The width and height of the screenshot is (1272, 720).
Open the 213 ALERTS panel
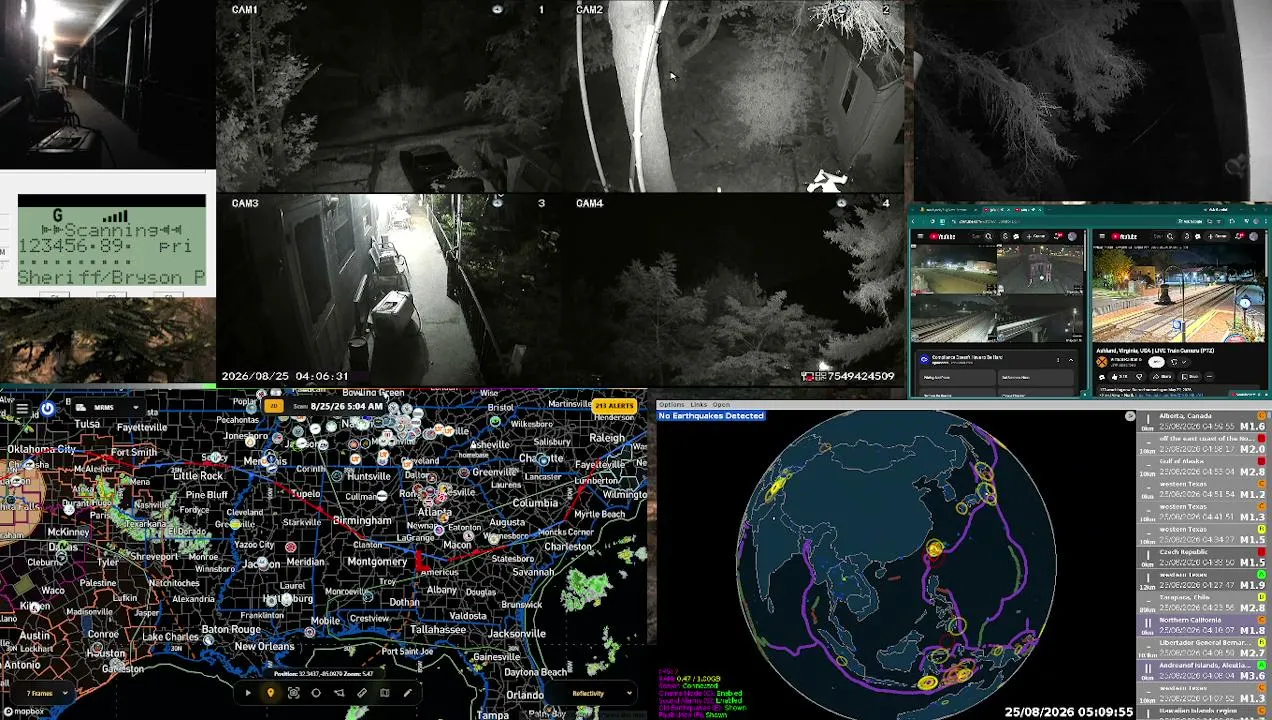pyautogui.click(x=614, y=406)
